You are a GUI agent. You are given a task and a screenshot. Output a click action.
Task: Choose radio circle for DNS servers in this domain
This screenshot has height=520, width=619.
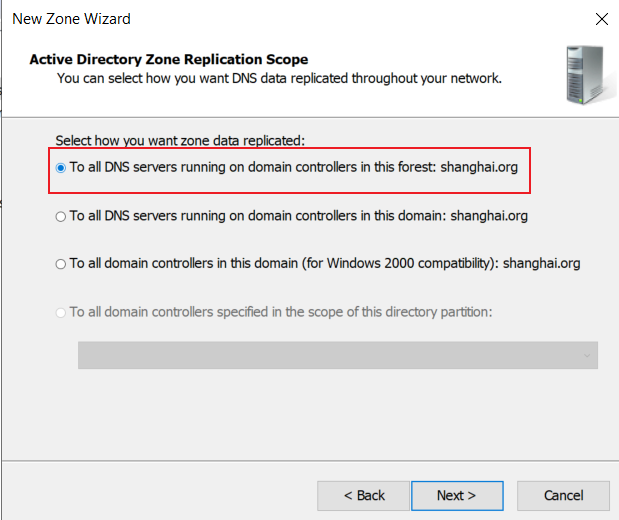[x=61, y=217]
